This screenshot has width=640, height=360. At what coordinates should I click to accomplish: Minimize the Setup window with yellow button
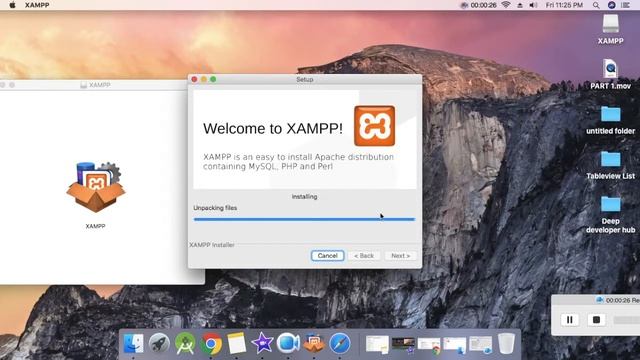[x=204, y=79]
